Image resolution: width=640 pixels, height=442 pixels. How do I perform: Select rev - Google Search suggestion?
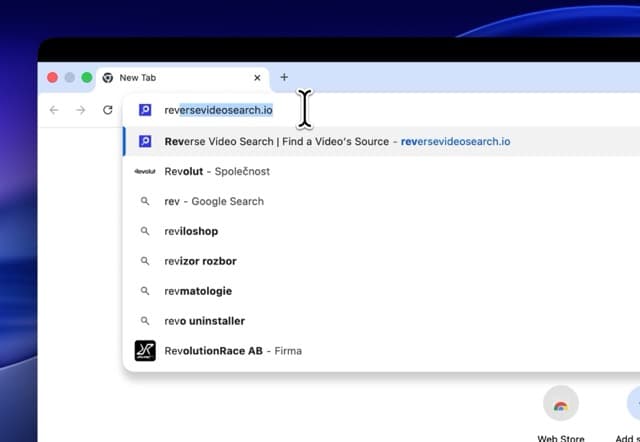(382, 201)
